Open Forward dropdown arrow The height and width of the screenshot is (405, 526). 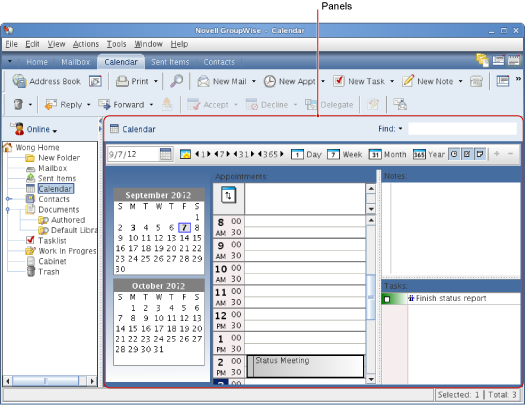tap(151, 105)
